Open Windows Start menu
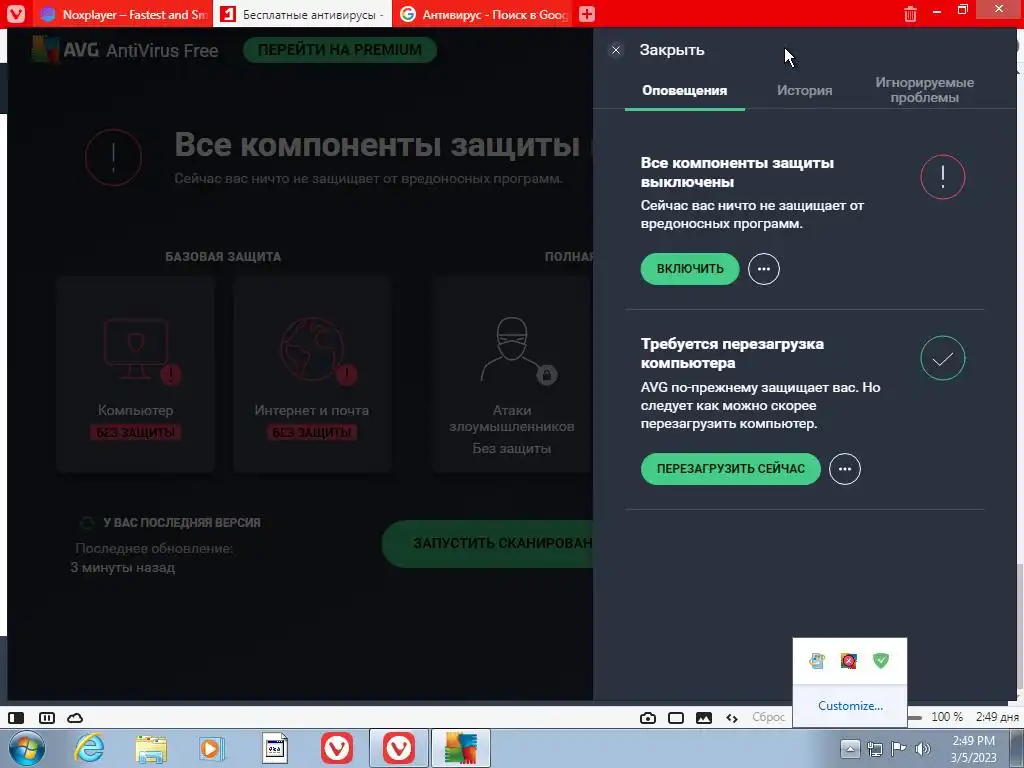1024x768 pixels. 26,748
